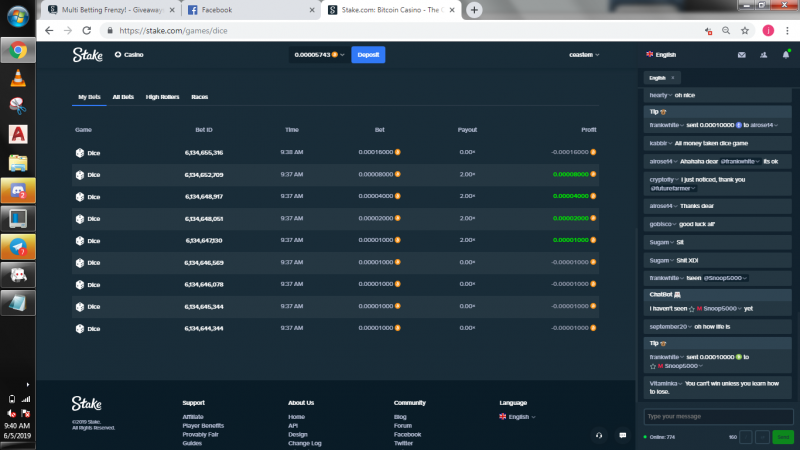This screenshot has height=450, width=800.
Task: Open the Forum footer link
Action: click(403, 426)
